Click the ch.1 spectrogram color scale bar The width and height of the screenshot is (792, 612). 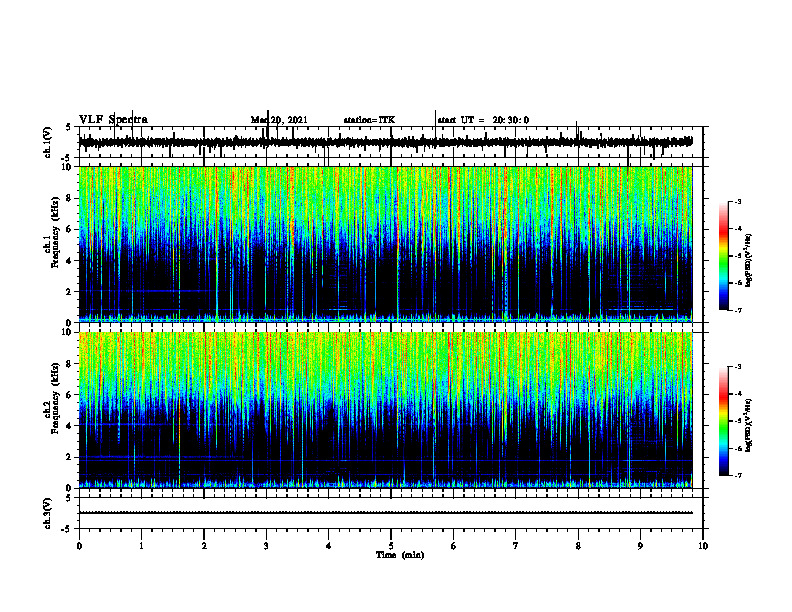tap(723, 256)
